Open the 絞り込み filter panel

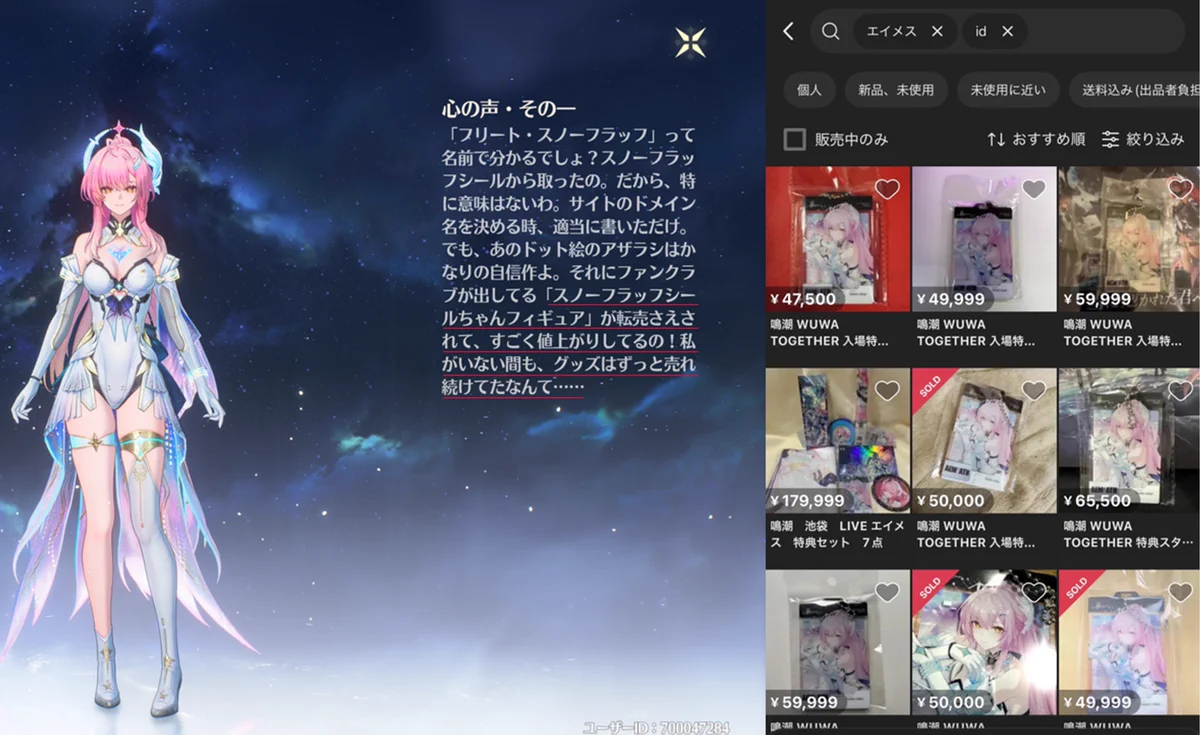(1142, 139)
